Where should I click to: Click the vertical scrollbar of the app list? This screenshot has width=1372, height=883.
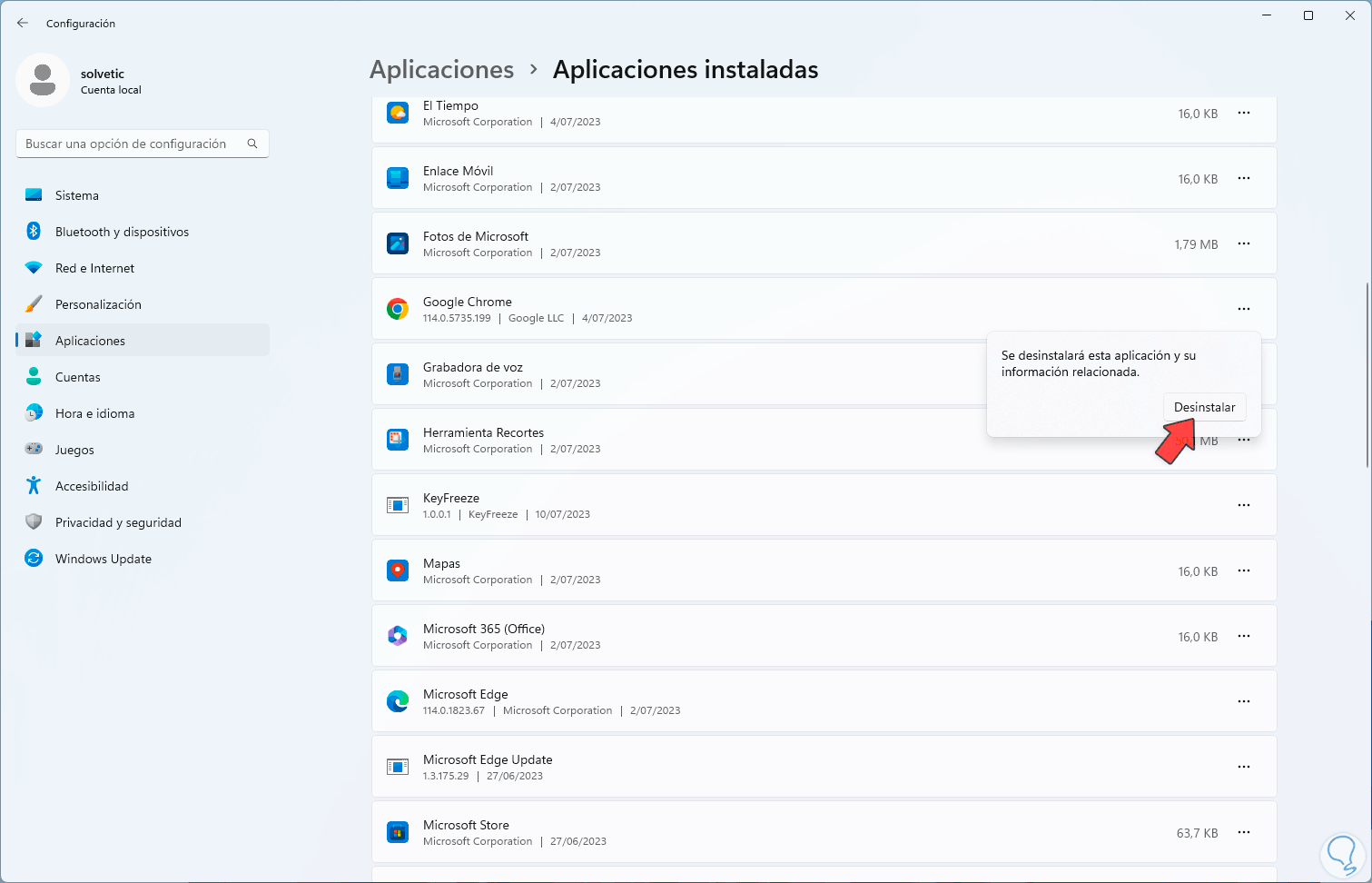coord(1366,376)
